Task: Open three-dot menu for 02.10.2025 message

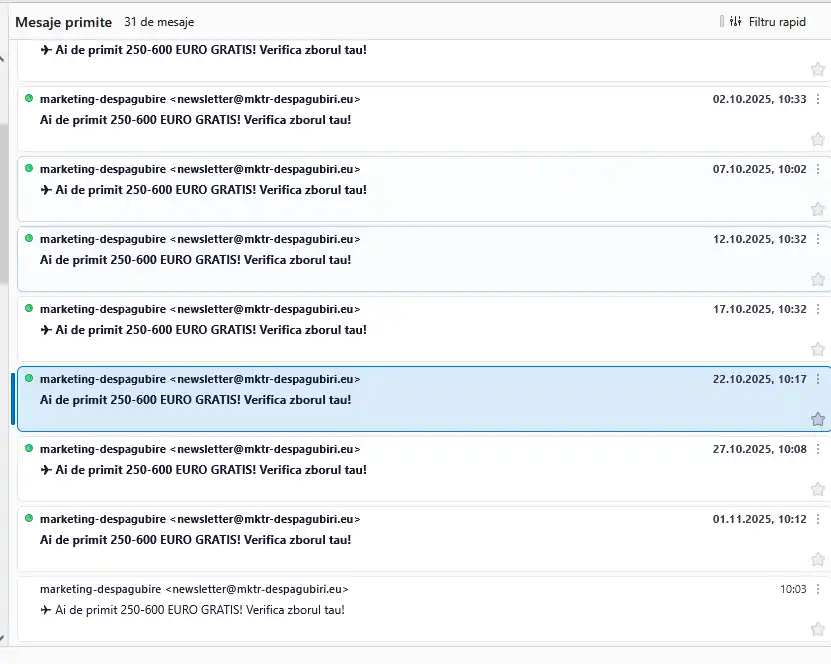Action: 818,99
